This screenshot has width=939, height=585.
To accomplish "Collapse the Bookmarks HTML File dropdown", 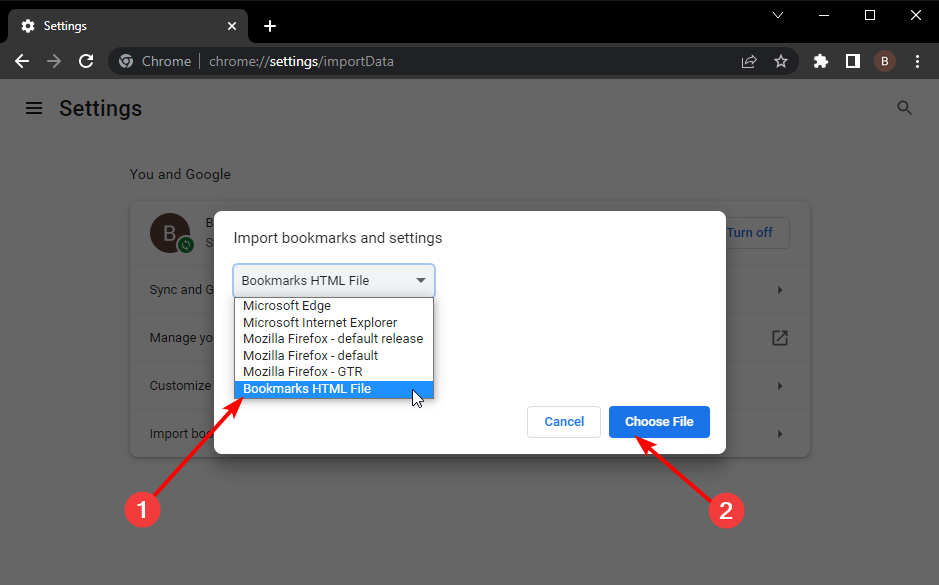I will pos(334,280).
